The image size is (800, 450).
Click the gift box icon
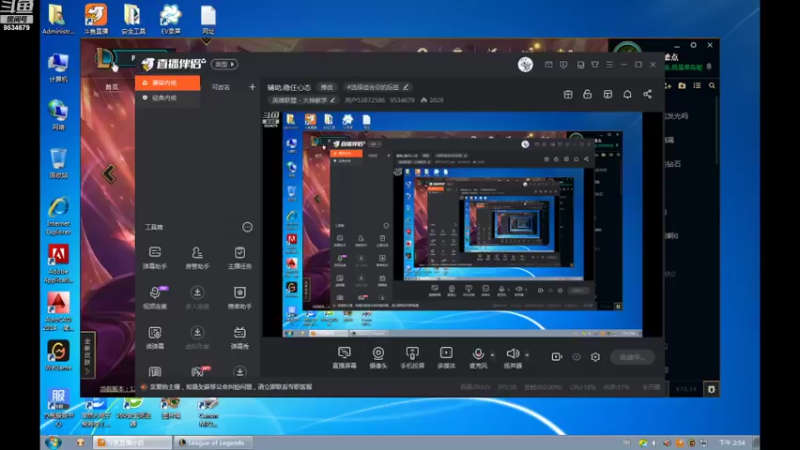[x=568, y=94]
